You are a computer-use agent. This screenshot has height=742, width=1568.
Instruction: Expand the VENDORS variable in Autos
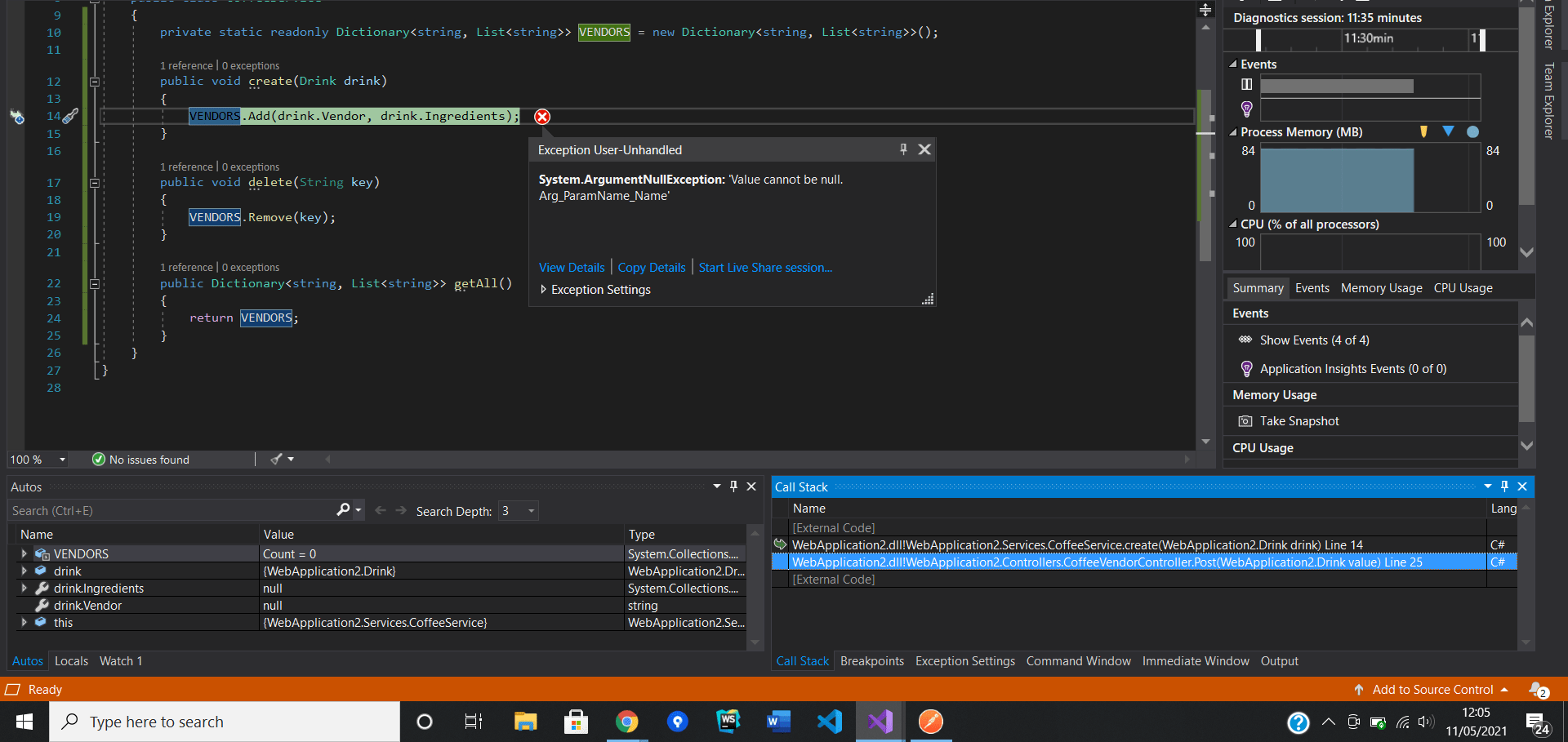click(x=23, y=553)
